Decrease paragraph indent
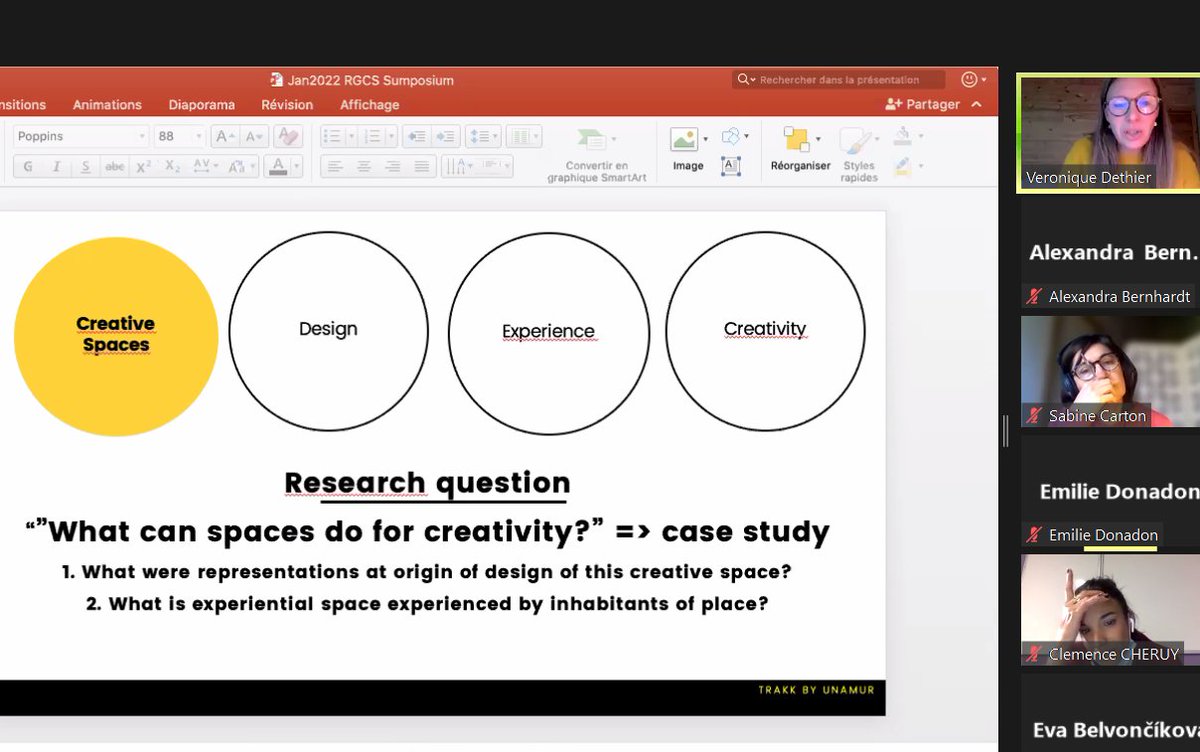Image resolution: width=1200 pixels, height=752 pixels. click(x=418, y=137)
